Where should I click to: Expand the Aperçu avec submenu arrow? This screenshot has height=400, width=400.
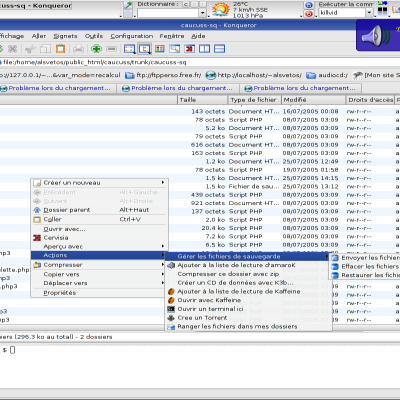163,246
